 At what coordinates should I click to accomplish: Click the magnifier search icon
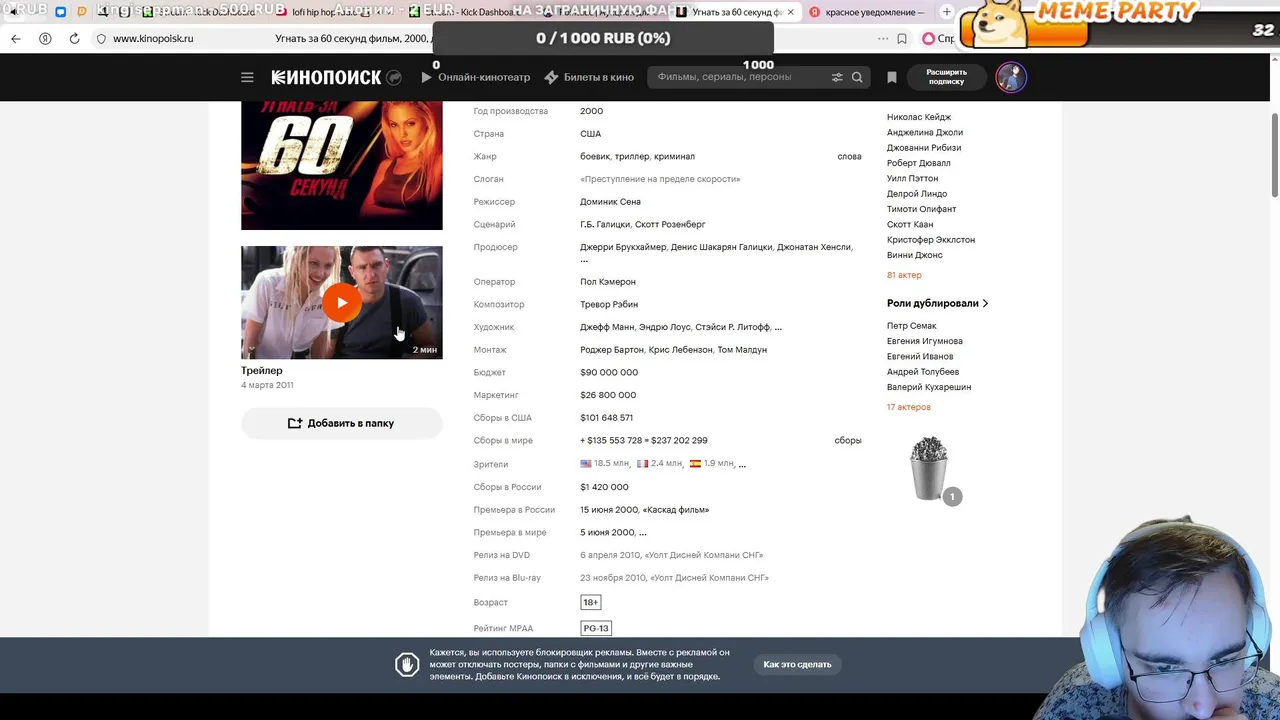(857, 77)
